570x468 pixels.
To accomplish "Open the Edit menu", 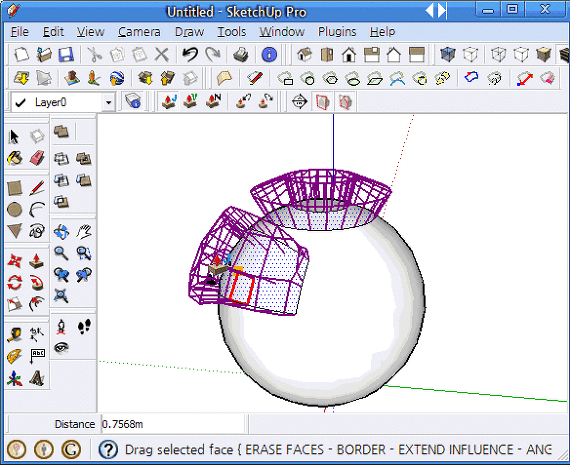I will 53,32.
